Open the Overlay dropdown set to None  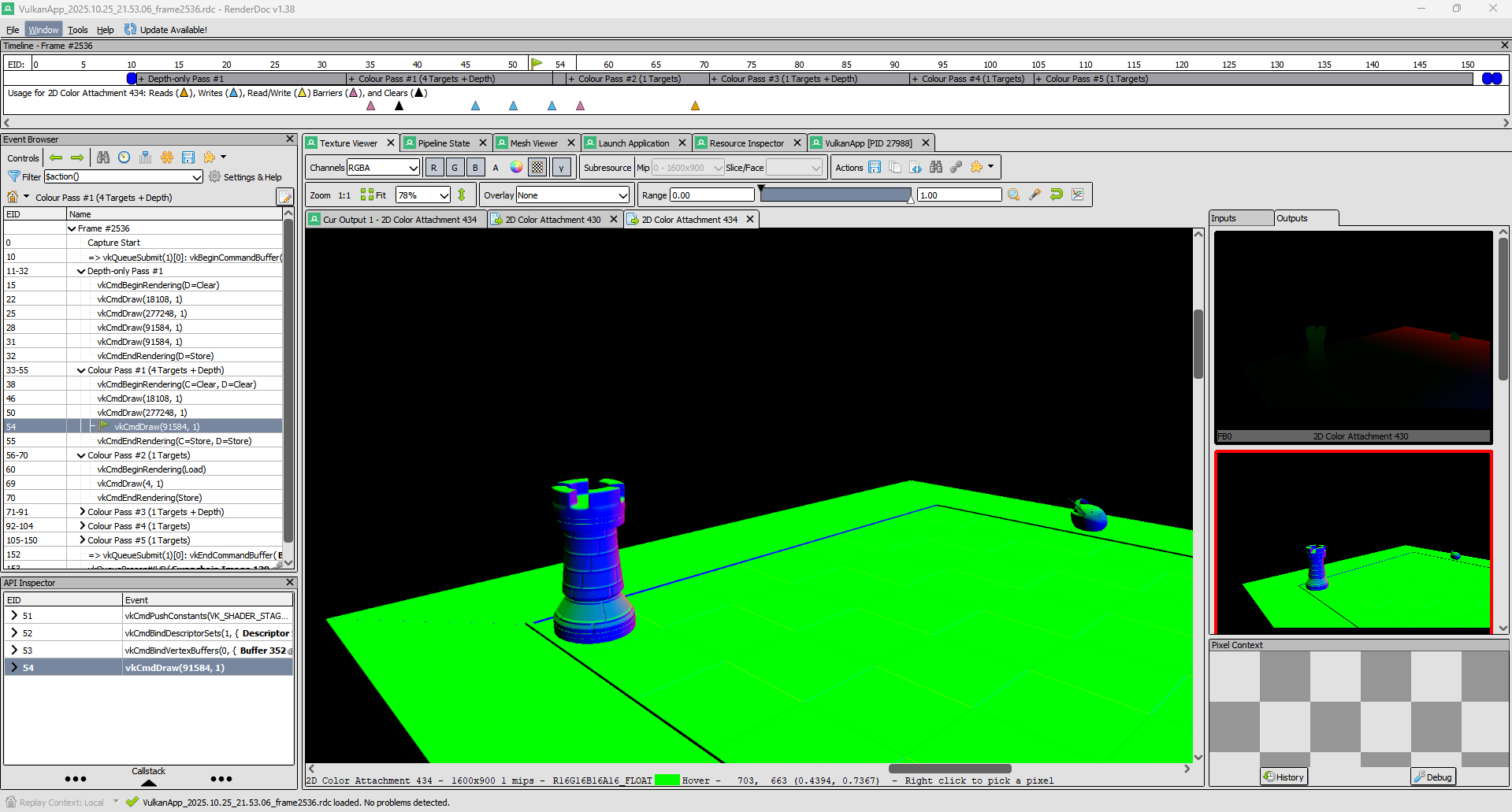coord(572,195)
